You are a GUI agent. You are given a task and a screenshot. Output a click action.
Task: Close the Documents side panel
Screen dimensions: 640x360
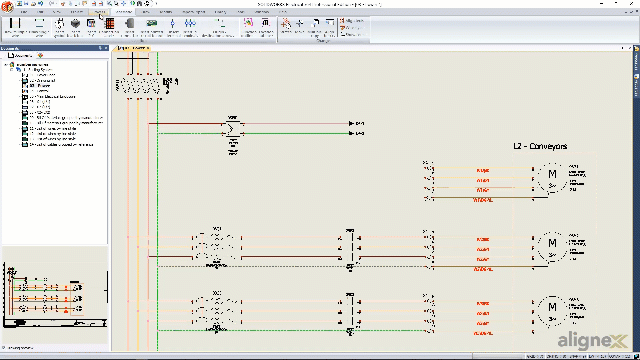tap(106, 48)
